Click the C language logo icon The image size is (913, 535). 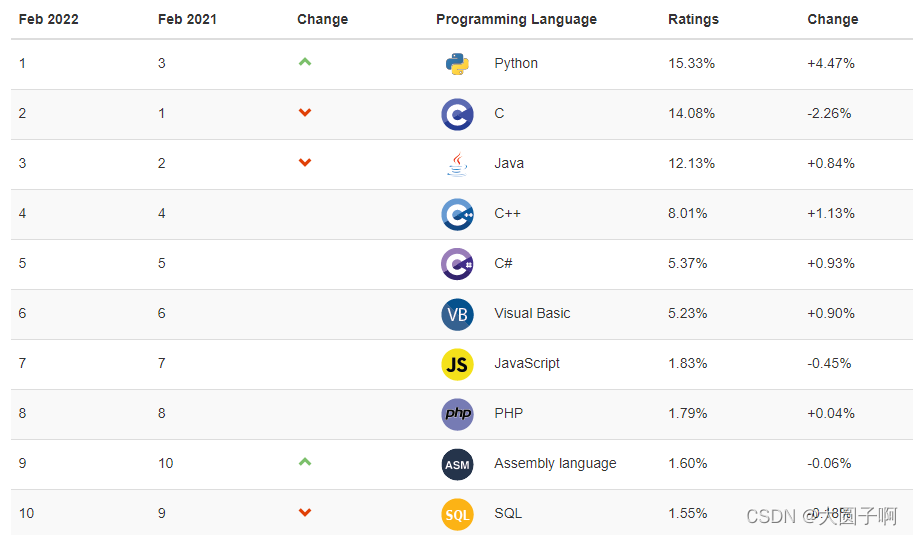[x=457, y=114]
